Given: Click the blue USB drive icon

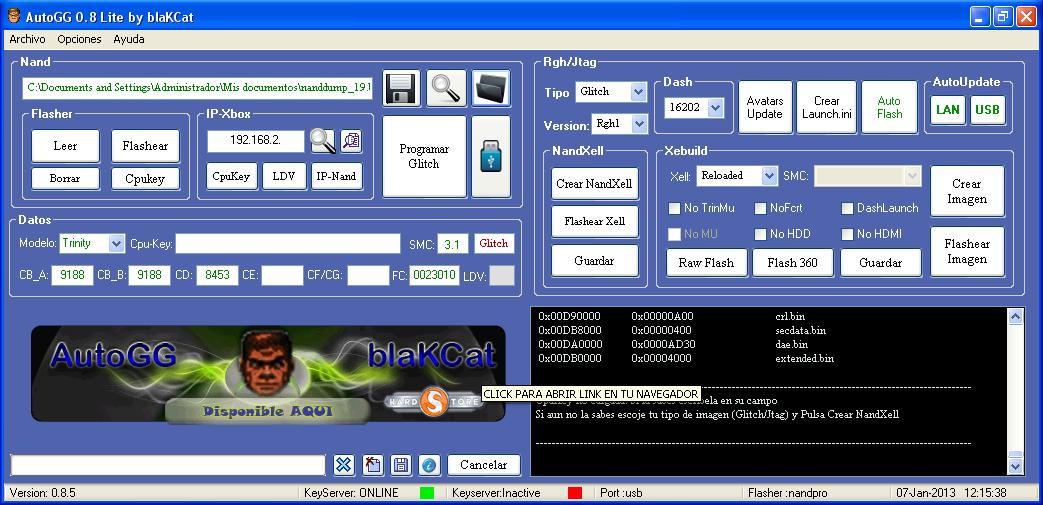Looking at the screenshot, I should 490,157.
